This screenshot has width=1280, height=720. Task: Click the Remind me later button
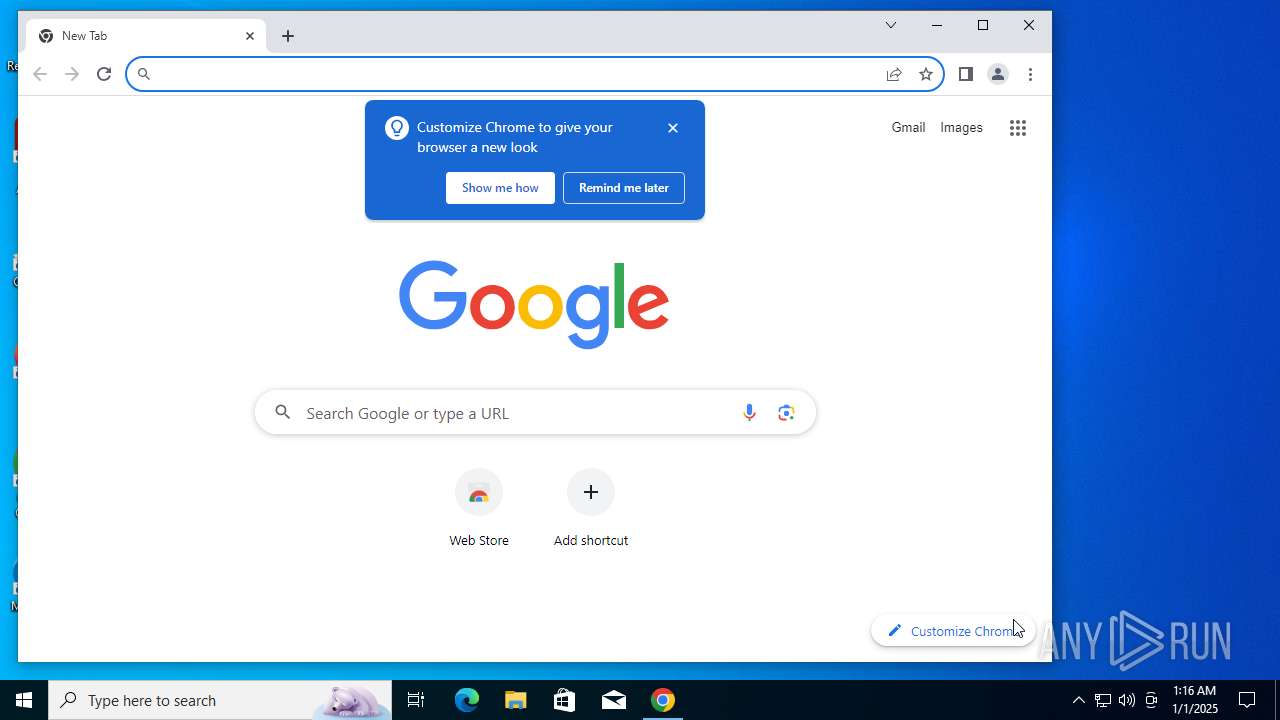(624, 188)
